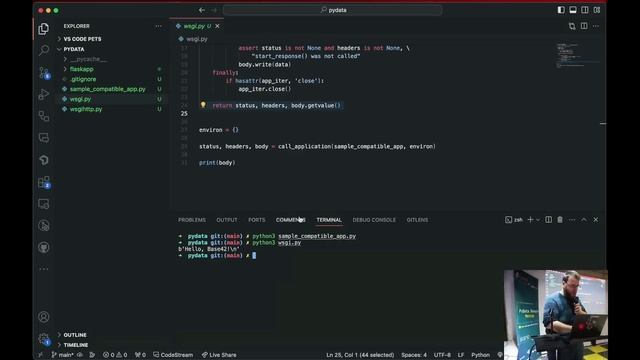Click the Explorer panel more actions ellipsis
Screen dimensions: 640x360
coord(158,26)
